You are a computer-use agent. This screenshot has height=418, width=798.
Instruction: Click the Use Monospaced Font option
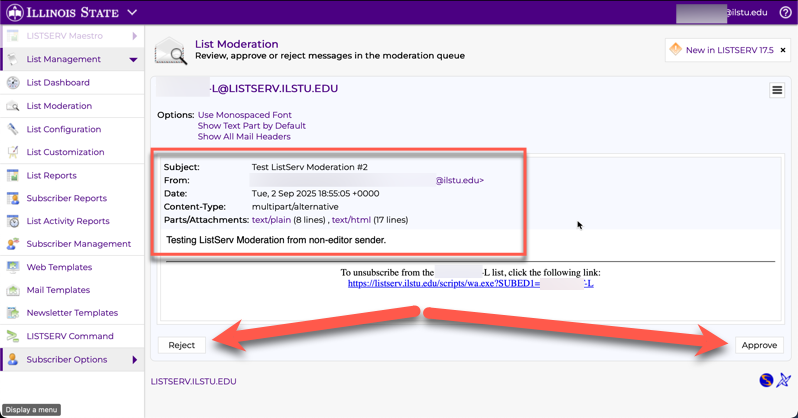245,115
